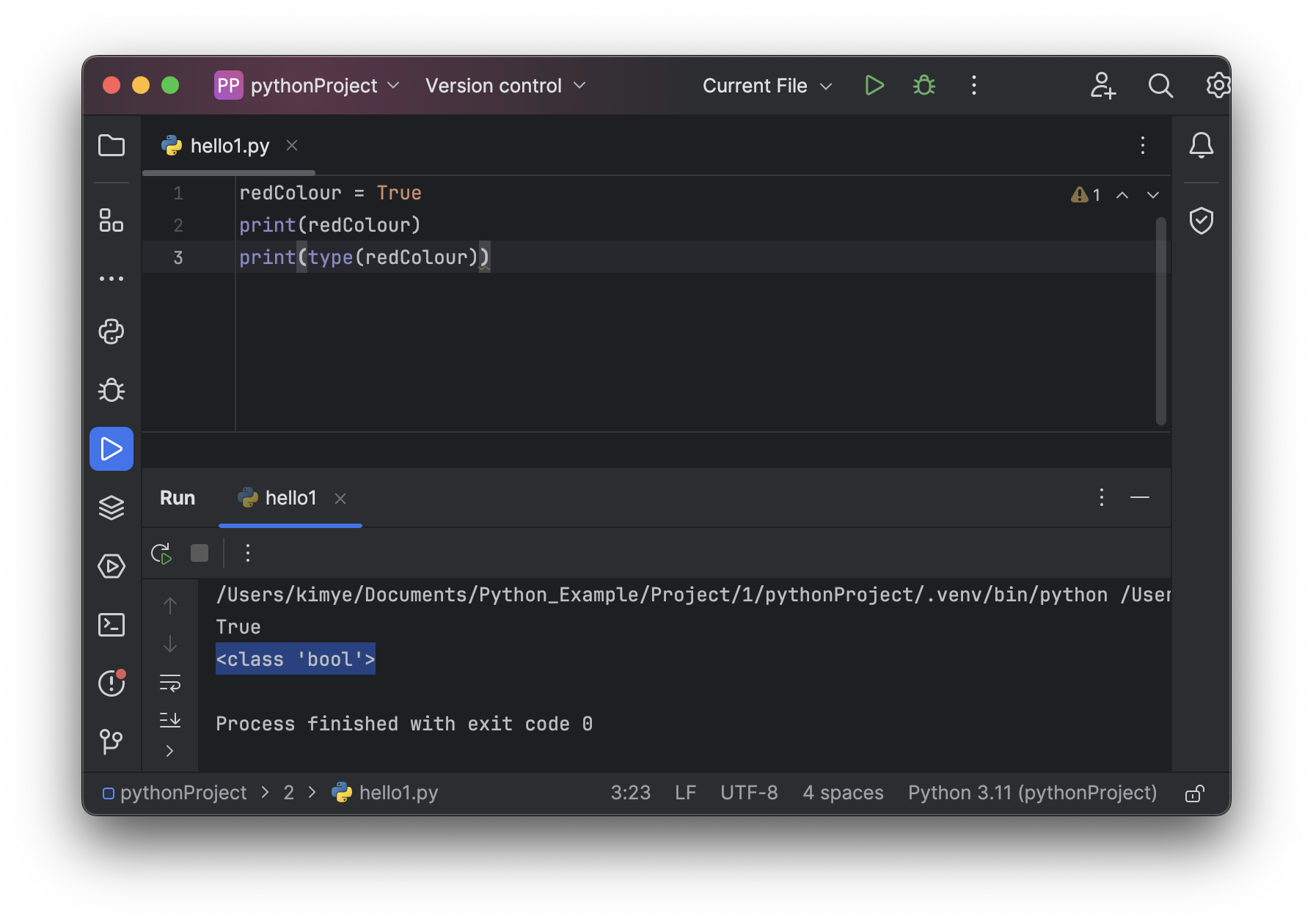The image size is (1313, 924).
Task: Open the Version control dropdown
Action: pyautogui.click(x=505, y=86)
